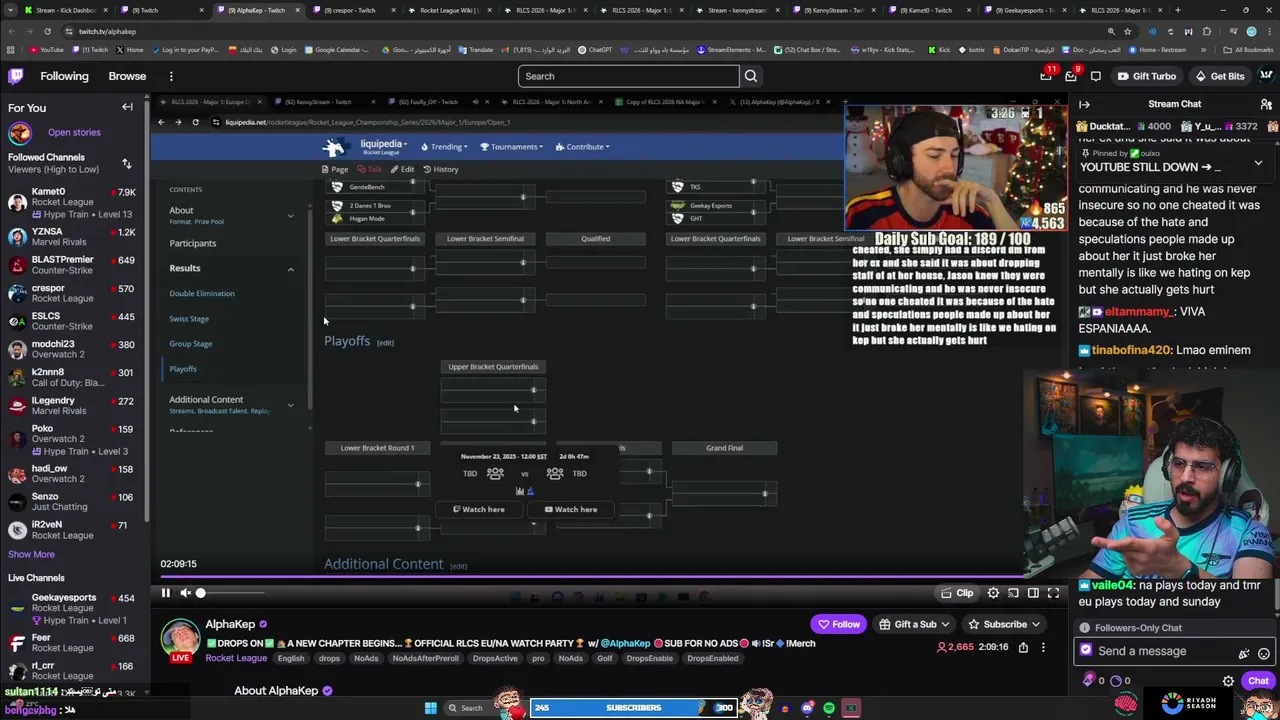Open Twitch notifications inbox with 9 badge
This screenshot has height=720, width=1280.
(1071, 76)
